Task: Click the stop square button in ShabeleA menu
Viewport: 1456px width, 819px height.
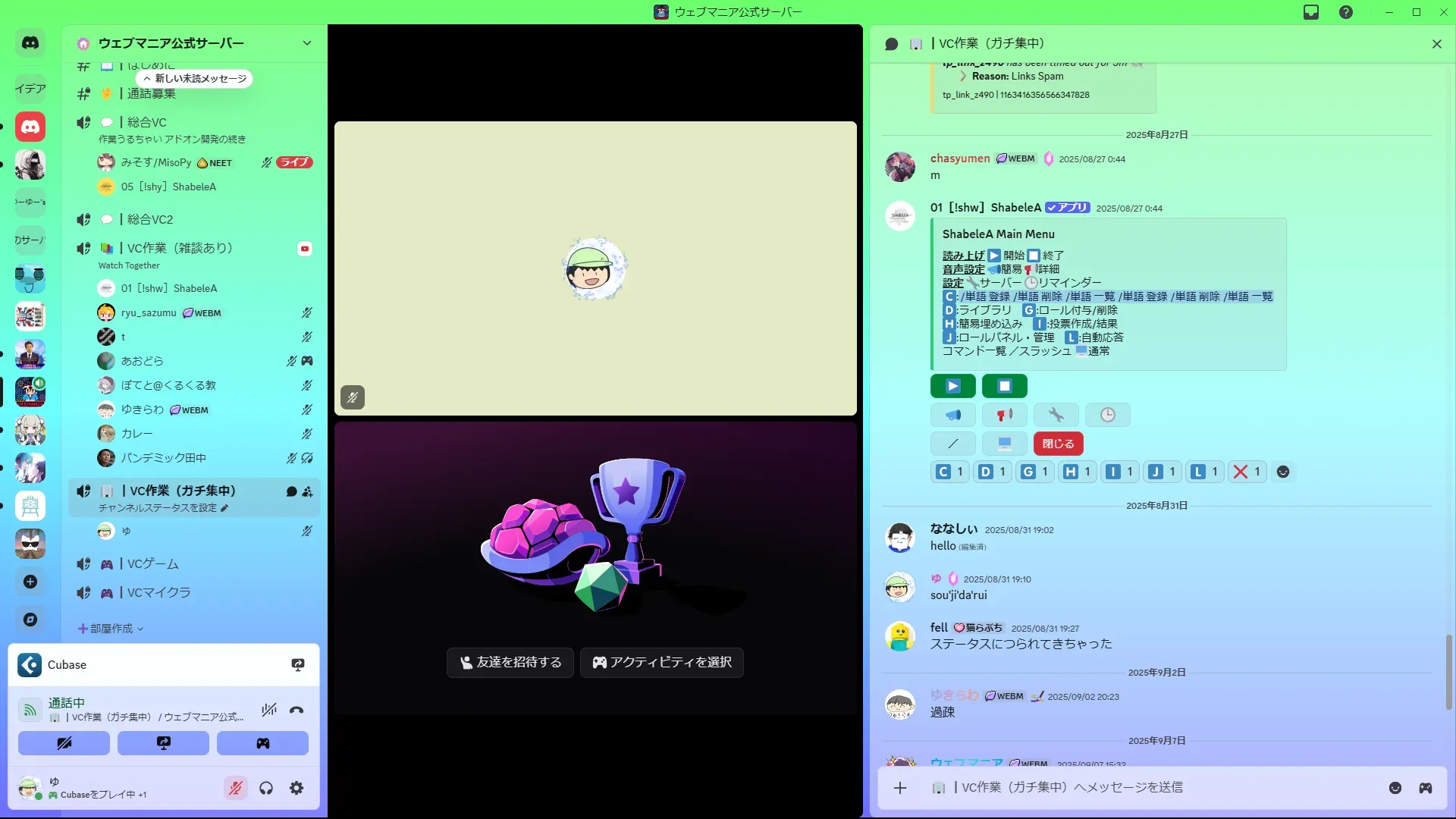Action: [1004, 386]
